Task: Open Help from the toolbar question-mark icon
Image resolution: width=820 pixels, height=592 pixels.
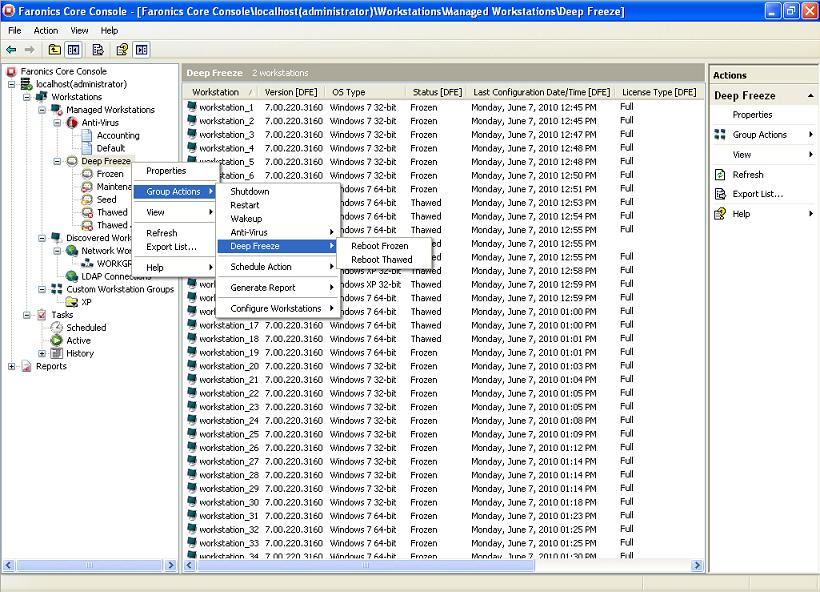Action: (122, 50)
